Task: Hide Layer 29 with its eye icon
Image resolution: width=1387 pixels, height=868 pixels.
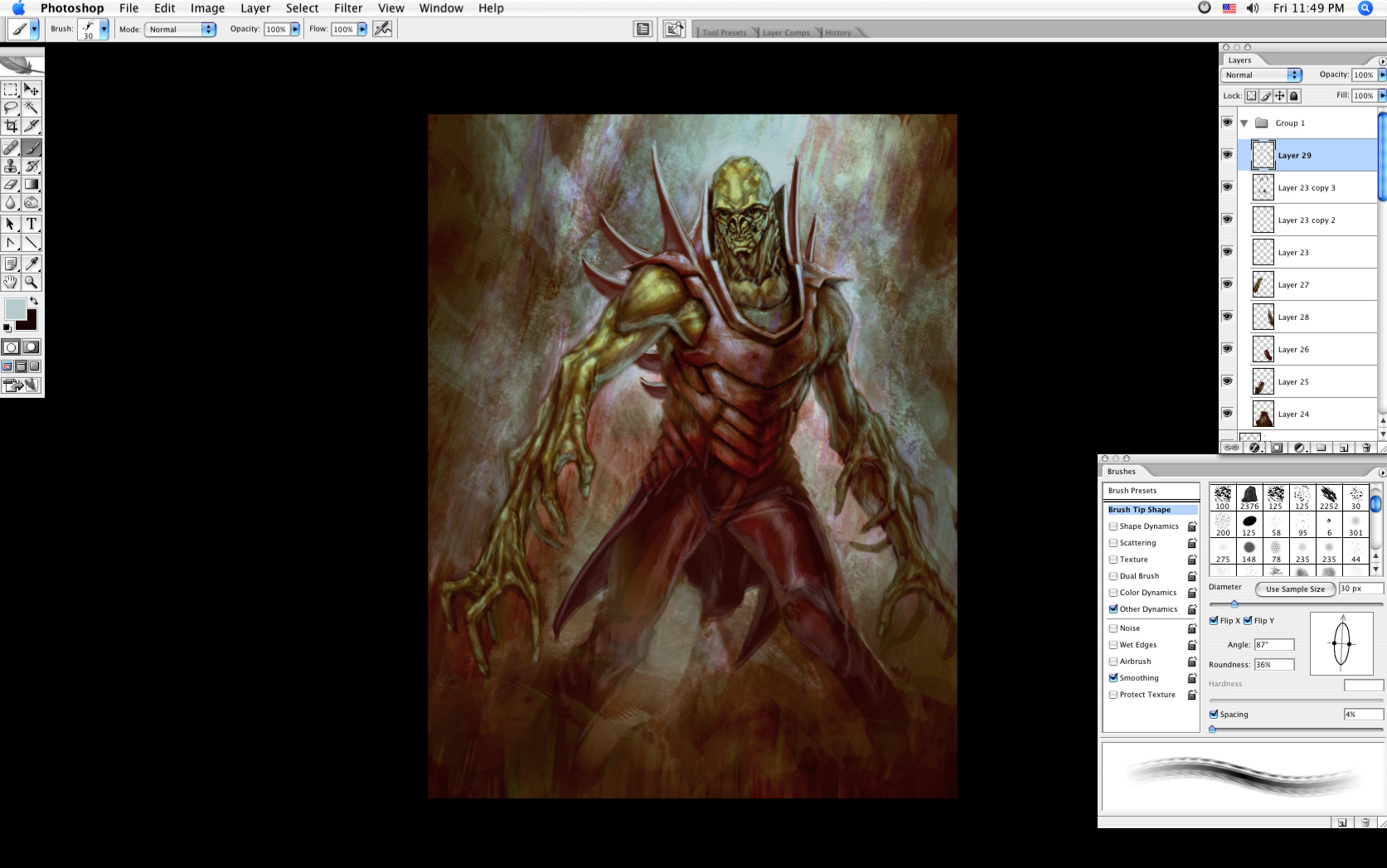Action: [1228, 155]
